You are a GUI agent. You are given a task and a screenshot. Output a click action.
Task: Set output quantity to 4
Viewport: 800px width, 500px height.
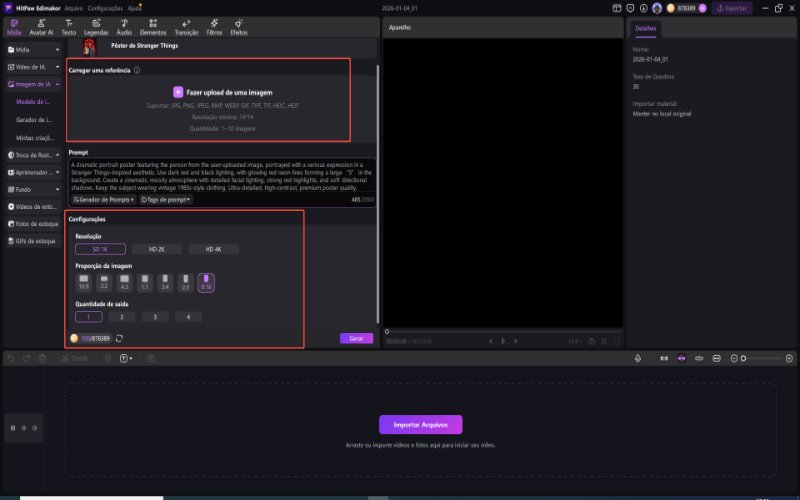[x=188, y=317]
